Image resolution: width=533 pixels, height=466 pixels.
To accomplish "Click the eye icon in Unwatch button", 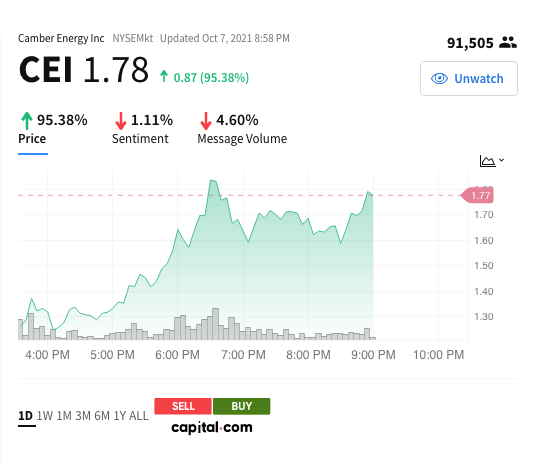I will (x=439, y=79).
